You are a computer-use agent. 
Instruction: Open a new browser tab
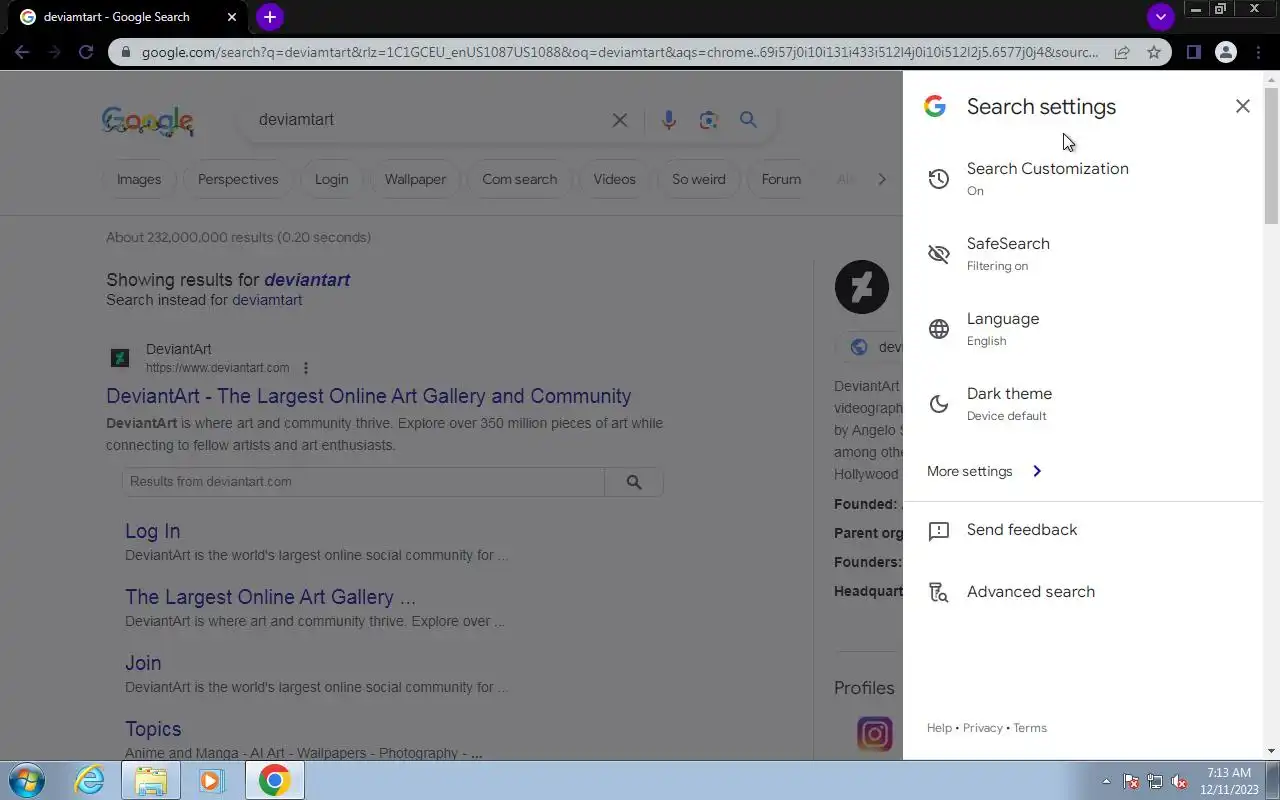[270, 17]
